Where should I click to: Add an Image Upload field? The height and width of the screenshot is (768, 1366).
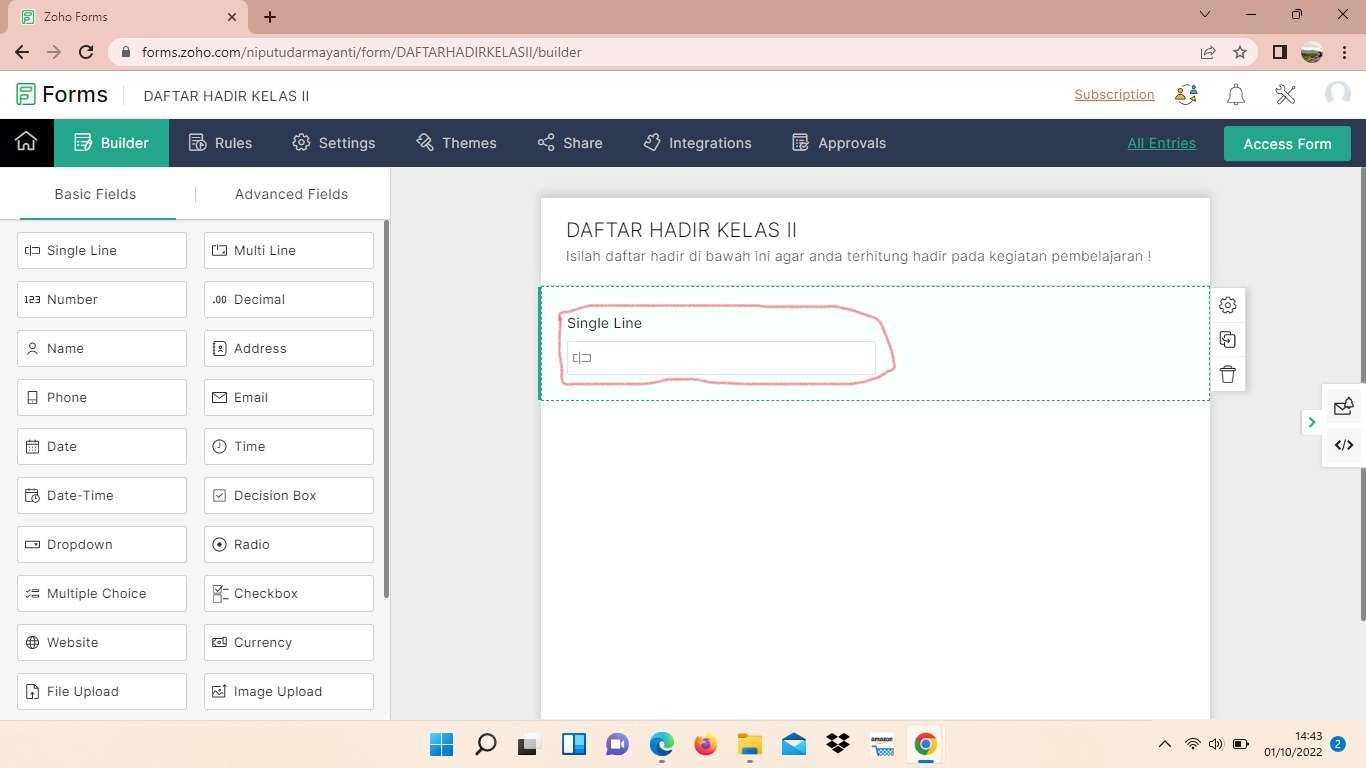pyautogui.click(x=289, y=692)
